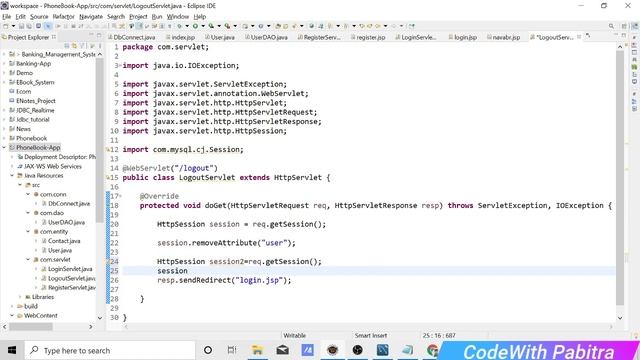Maximize the Project Explorer panel
The width and height of the screenshot is (640, 360).
click(x=99, y=35)
